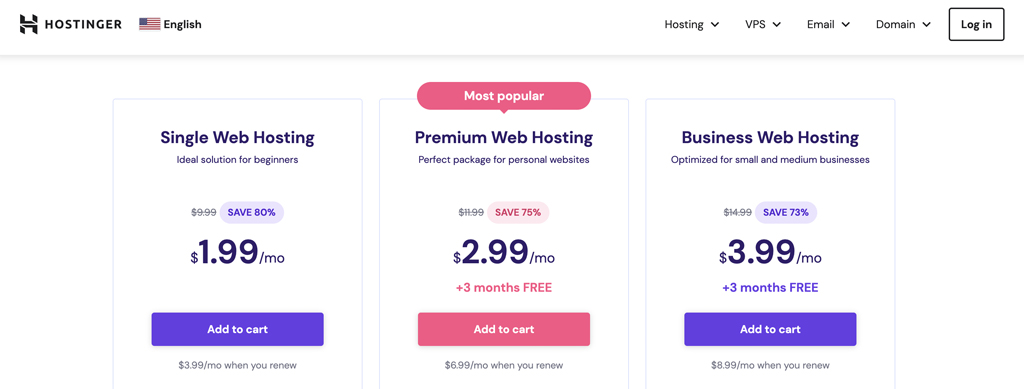Add Single Web Hosting to cart
The height and width of the screenshot is (389, 1024).
coord(238,330)
